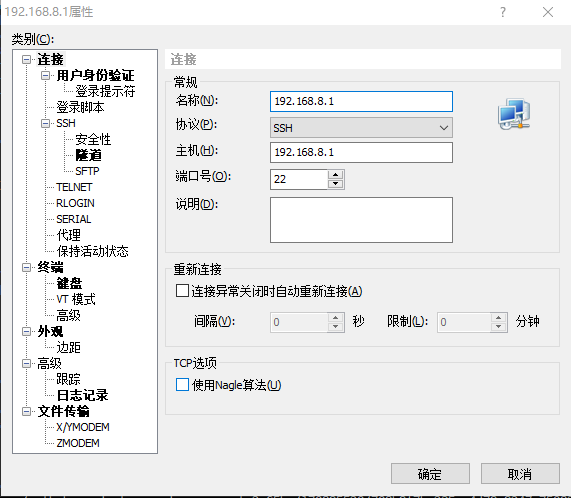Close the 192.168.8.1 properties dialog

coord(548,12)
